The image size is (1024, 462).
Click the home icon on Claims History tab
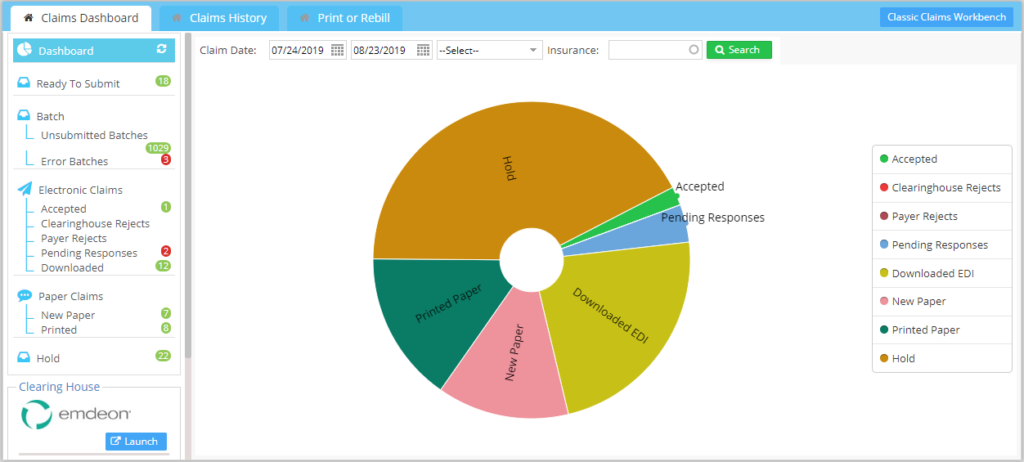(176, 18)
